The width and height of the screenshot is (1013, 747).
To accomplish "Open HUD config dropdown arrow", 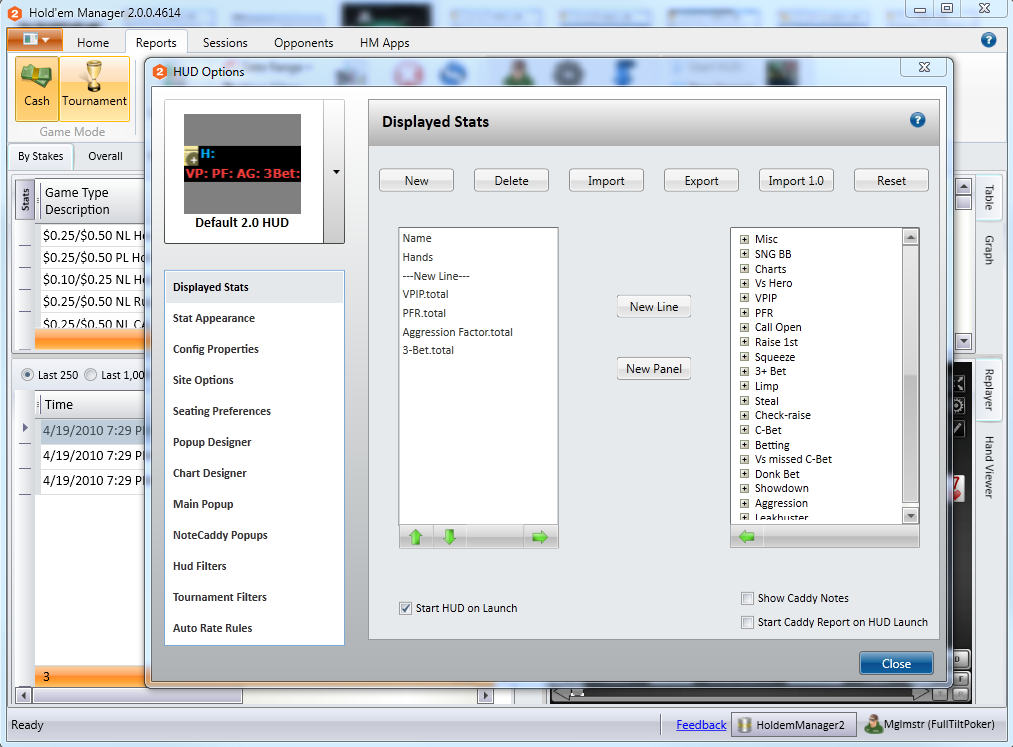I will click(335, 172).
